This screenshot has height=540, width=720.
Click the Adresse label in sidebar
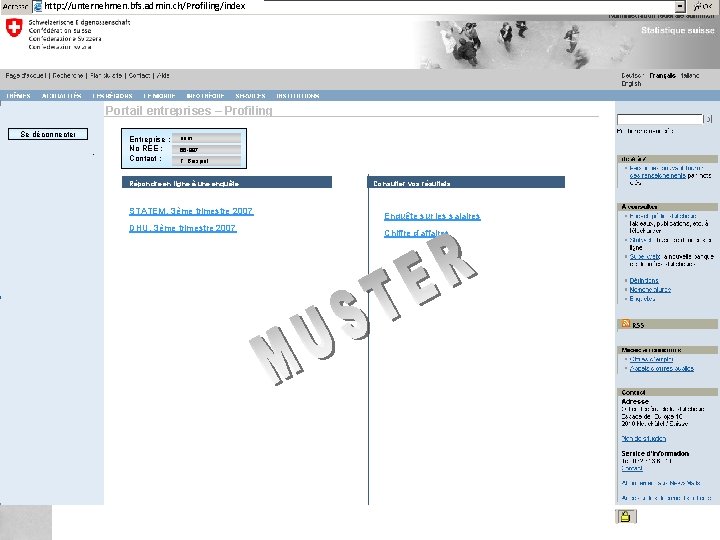(635, 401)
